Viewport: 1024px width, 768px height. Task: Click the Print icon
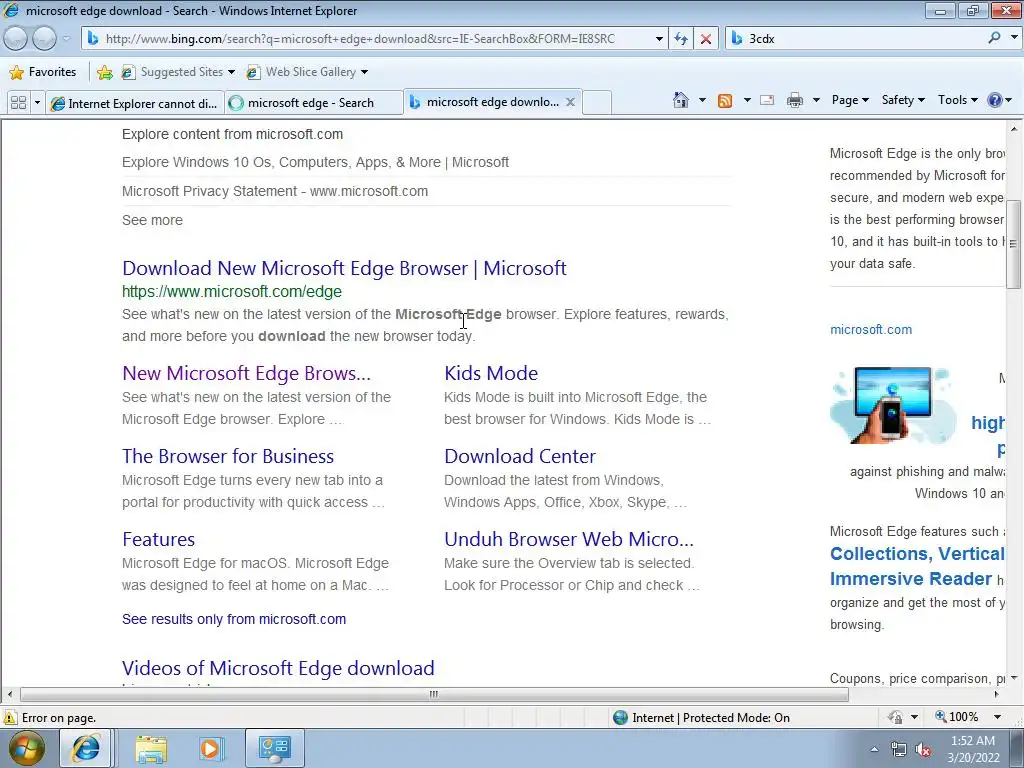tap(795, 101)
